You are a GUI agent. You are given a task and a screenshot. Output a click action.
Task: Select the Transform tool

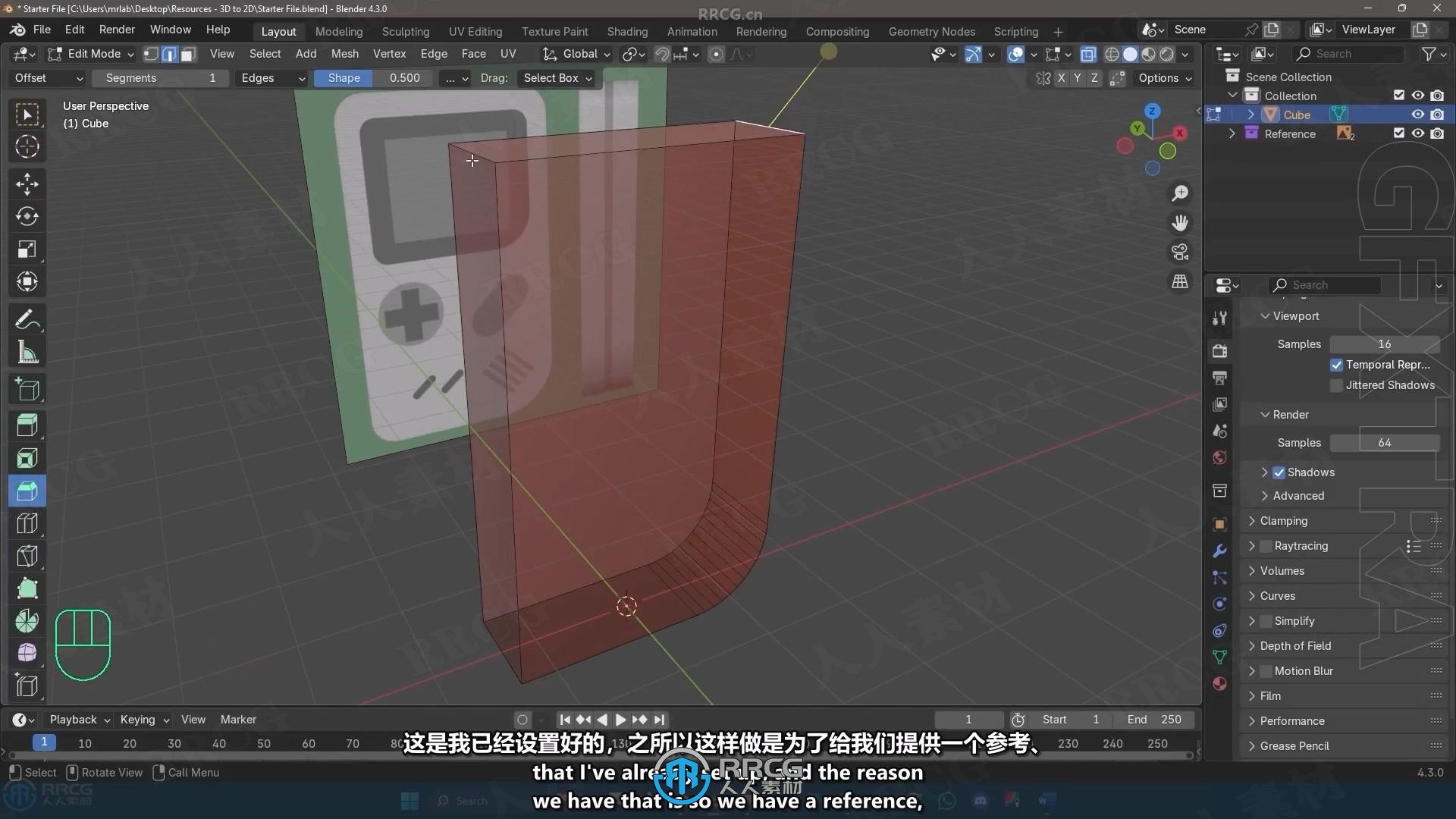click(27, 282)
